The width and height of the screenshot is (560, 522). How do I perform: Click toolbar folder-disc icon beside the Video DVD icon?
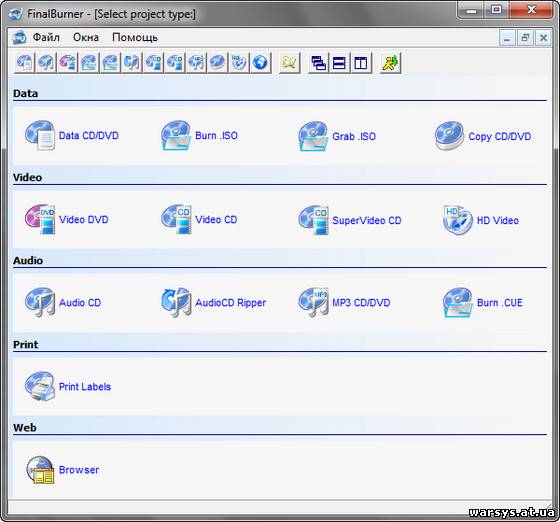click(x=89, y=63)
